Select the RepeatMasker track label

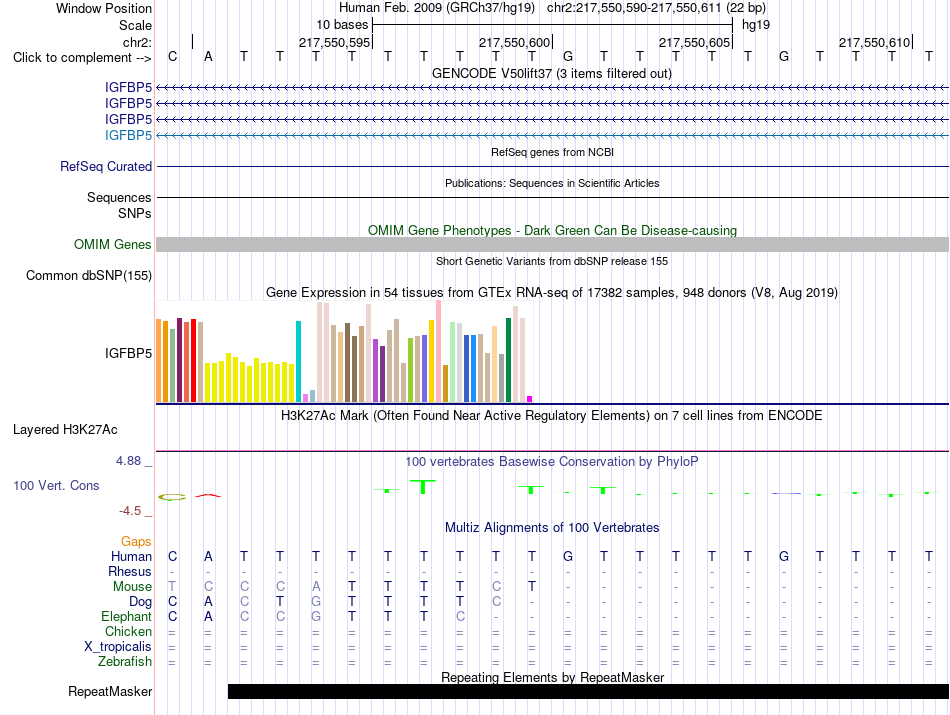[x=110, y=691]
